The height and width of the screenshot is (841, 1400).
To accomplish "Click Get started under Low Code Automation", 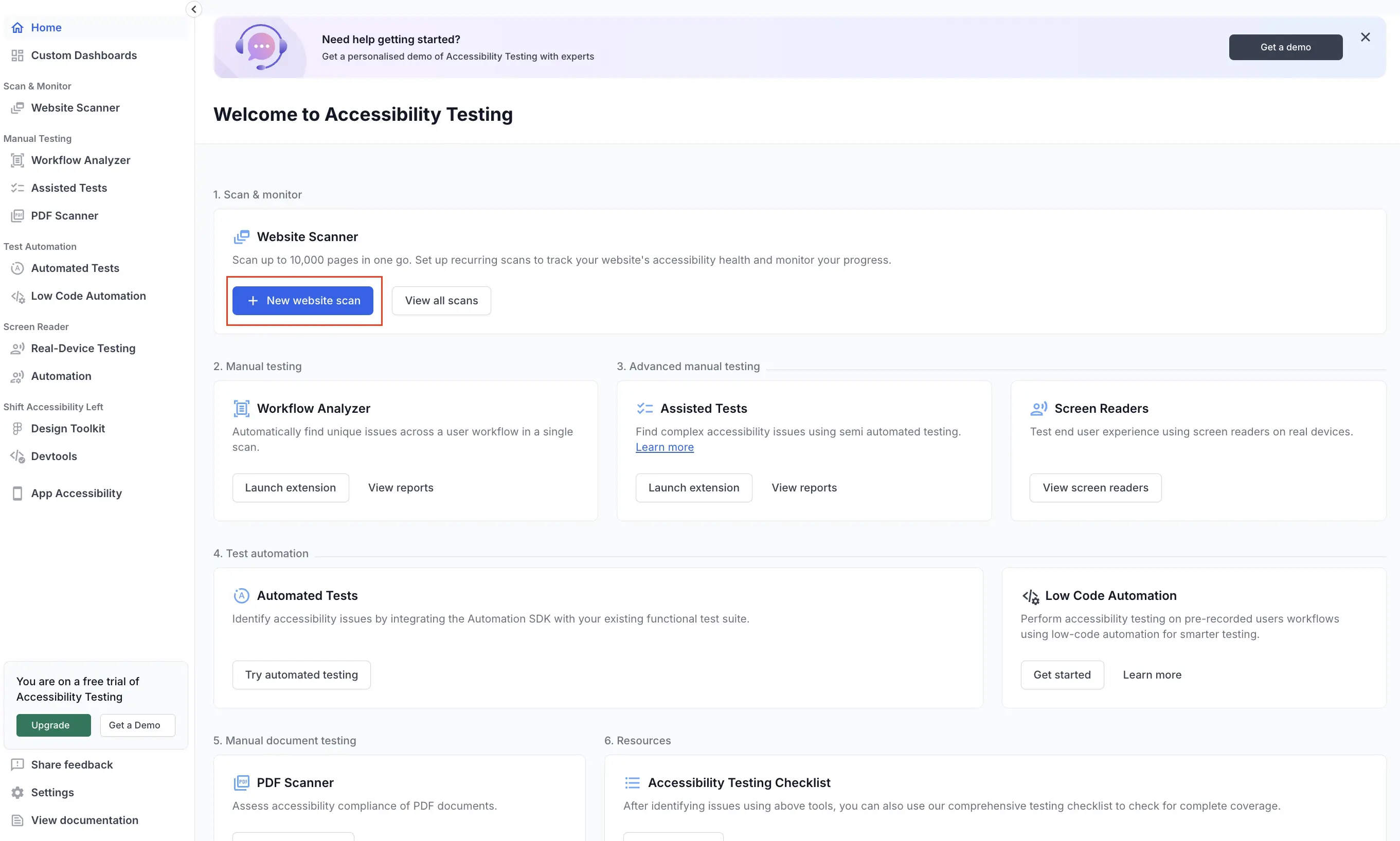I will (1062, 674).
